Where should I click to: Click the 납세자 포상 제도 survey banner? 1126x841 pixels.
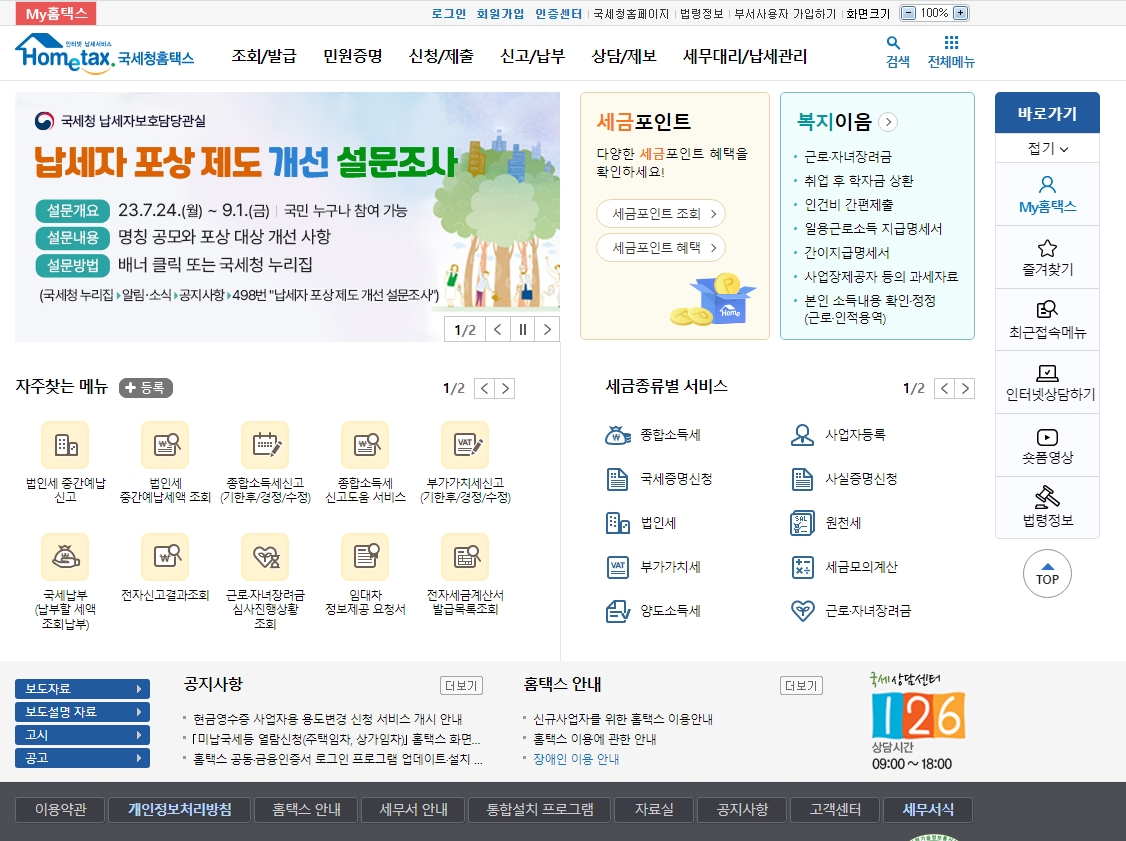(287, 216)
